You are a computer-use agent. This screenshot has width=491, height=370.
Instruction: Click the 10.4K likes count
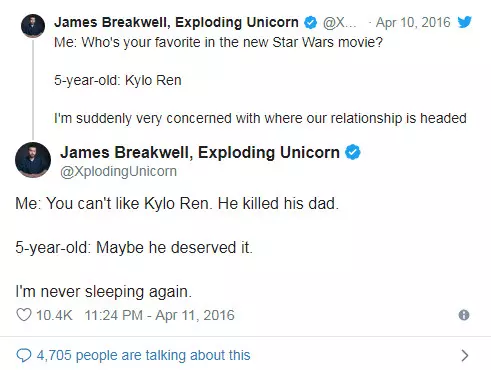(x=54, y=315)
